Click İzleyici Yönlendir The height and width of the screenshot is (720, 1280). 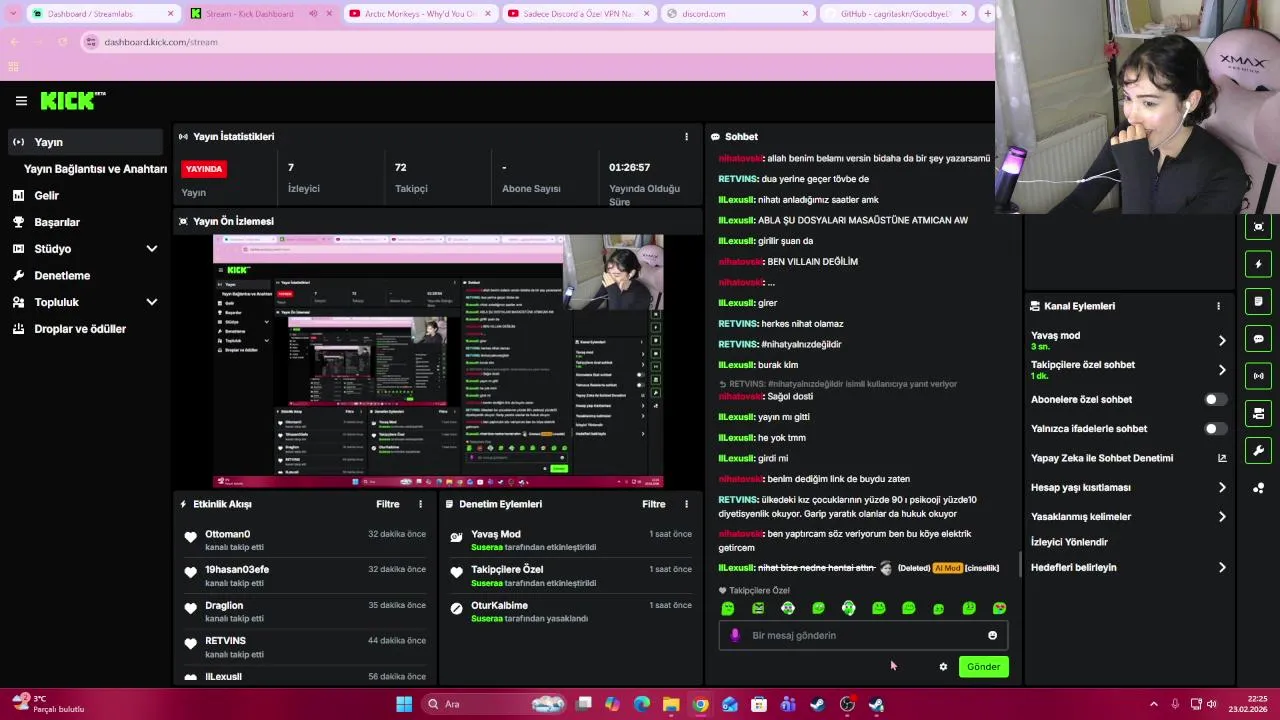pyautogui.click(x=1069, y=542)
